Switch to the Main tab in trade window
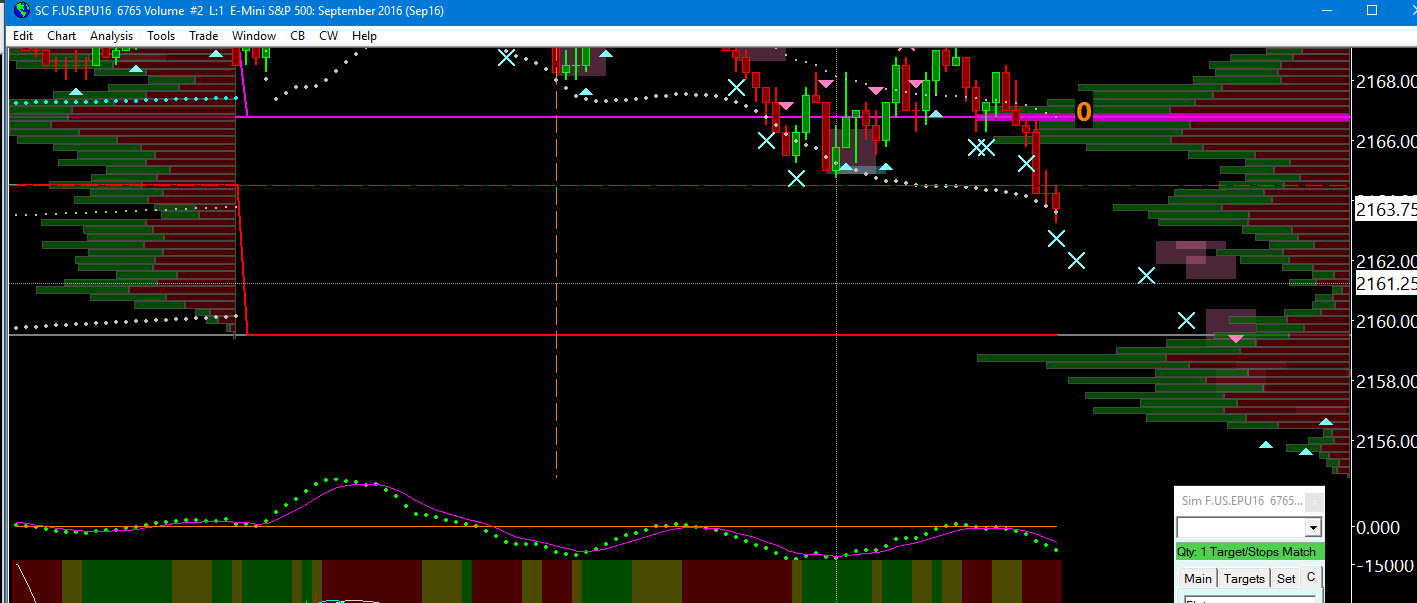 point(1197,578)
